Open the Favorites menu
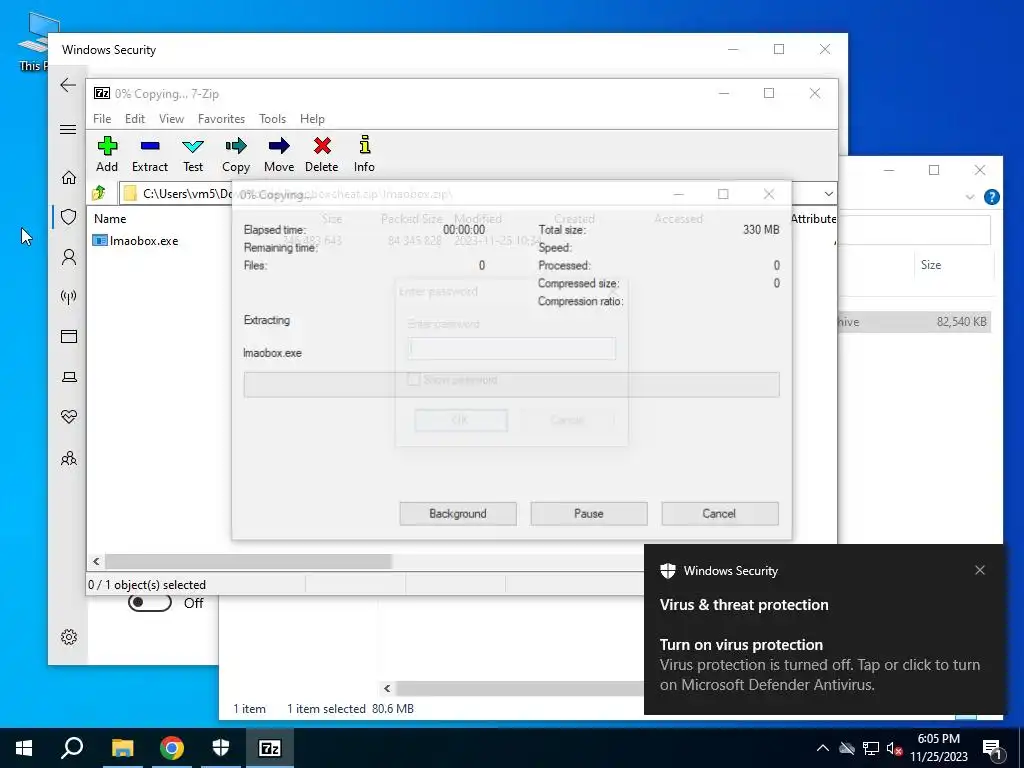Image resolution: width=1024 pixels, height=768 pixels. (221, 119)
